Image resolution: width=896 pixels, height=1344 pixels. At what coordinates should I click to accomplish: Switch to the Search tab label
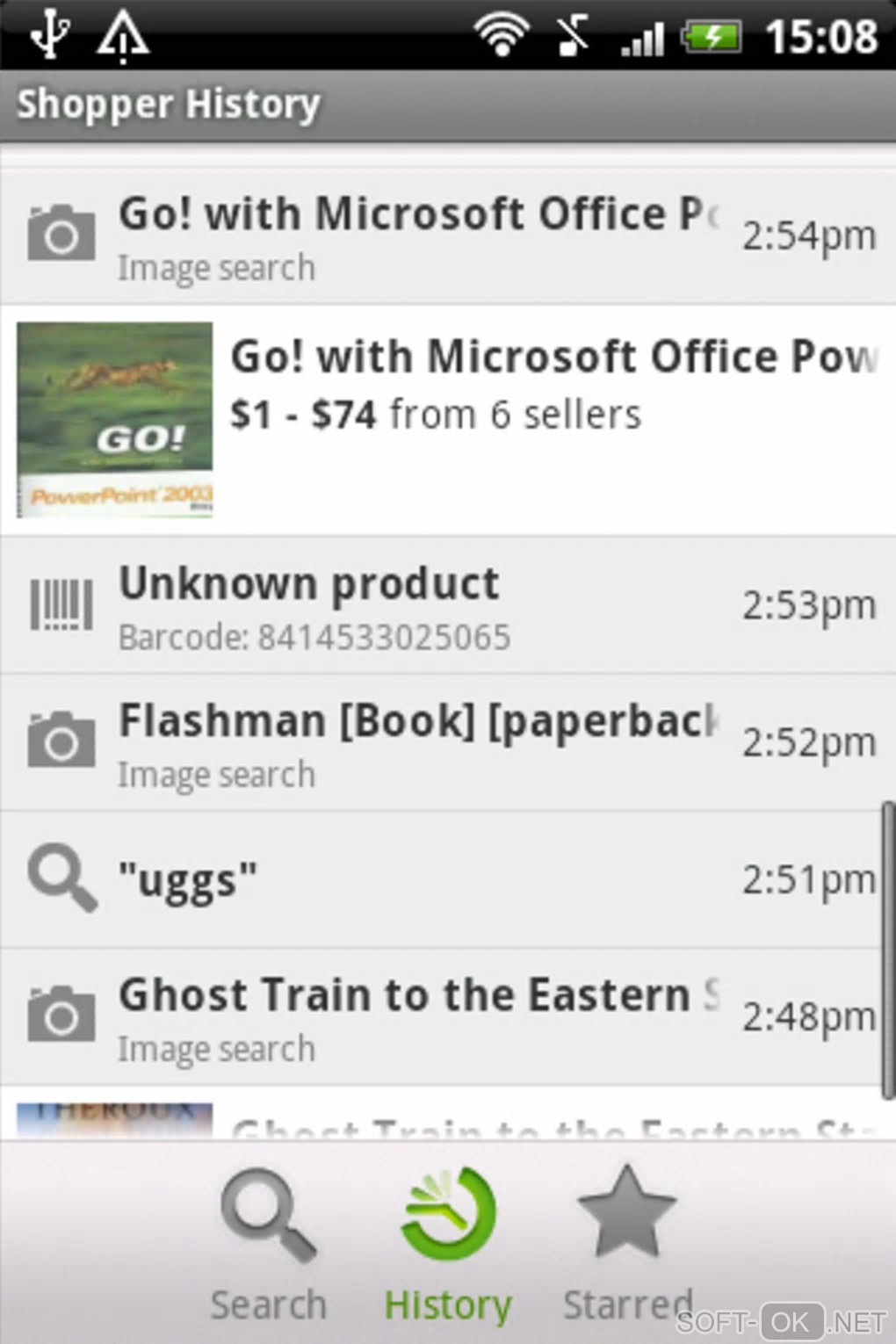(268, 1304)
